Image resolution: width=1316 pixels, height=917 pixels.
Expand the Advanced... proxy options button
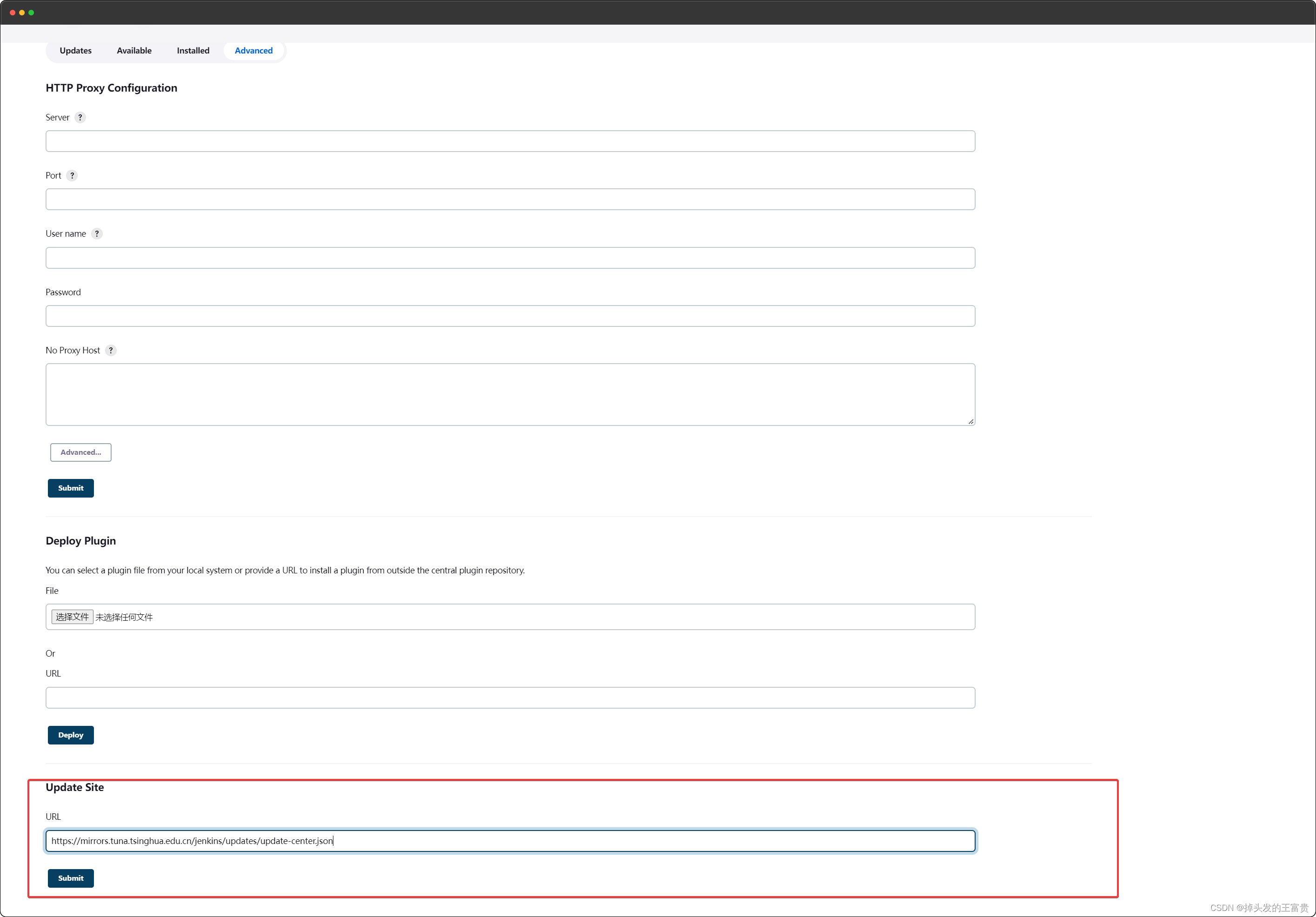point(81,452)
